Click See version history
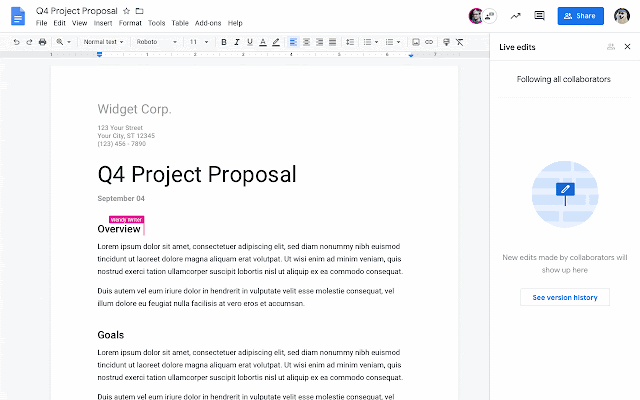 pos(565,298)
